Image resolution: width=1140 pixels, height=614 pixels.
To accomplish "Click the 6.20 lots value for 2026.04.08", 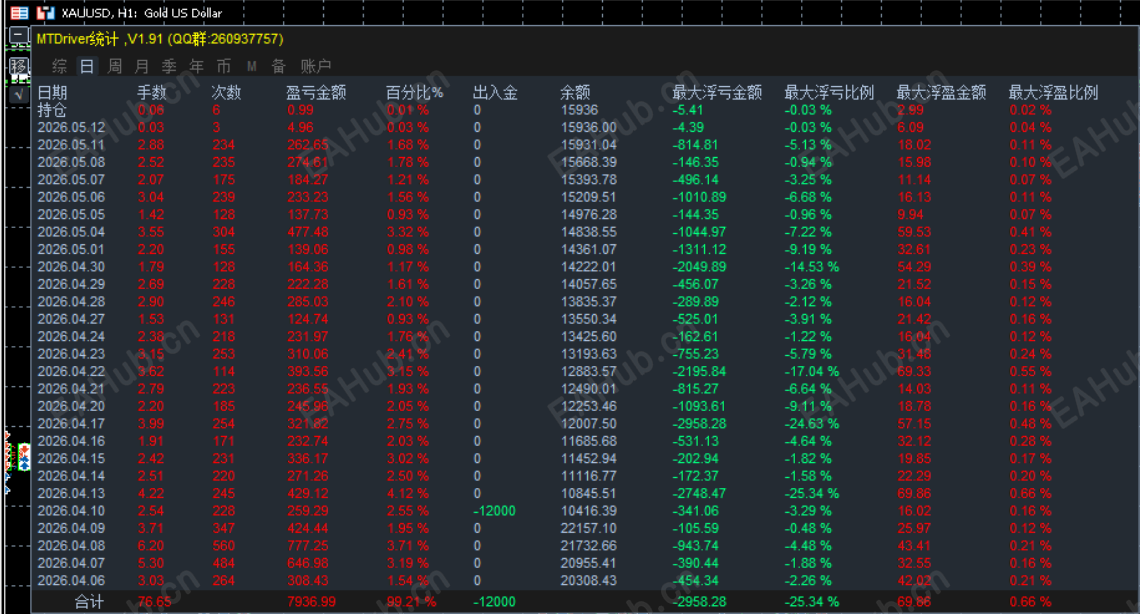I will pos(151,546).
